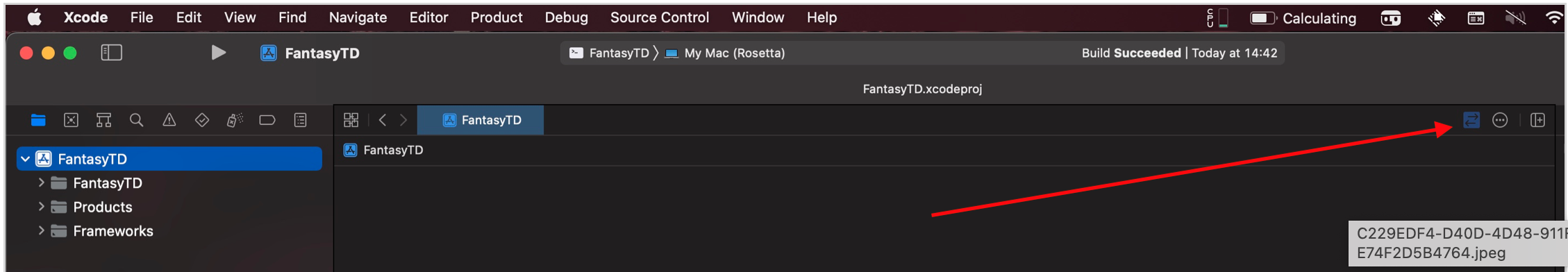Open the Report navigator

(x=300, y=120)
